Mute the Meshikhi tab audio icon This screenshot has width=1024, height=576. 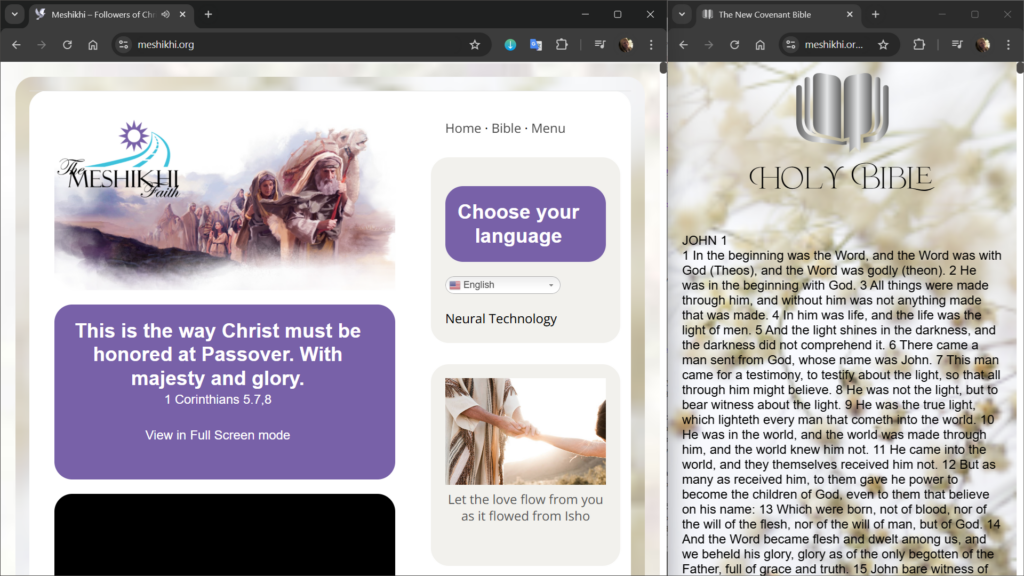tap(166, 14)
